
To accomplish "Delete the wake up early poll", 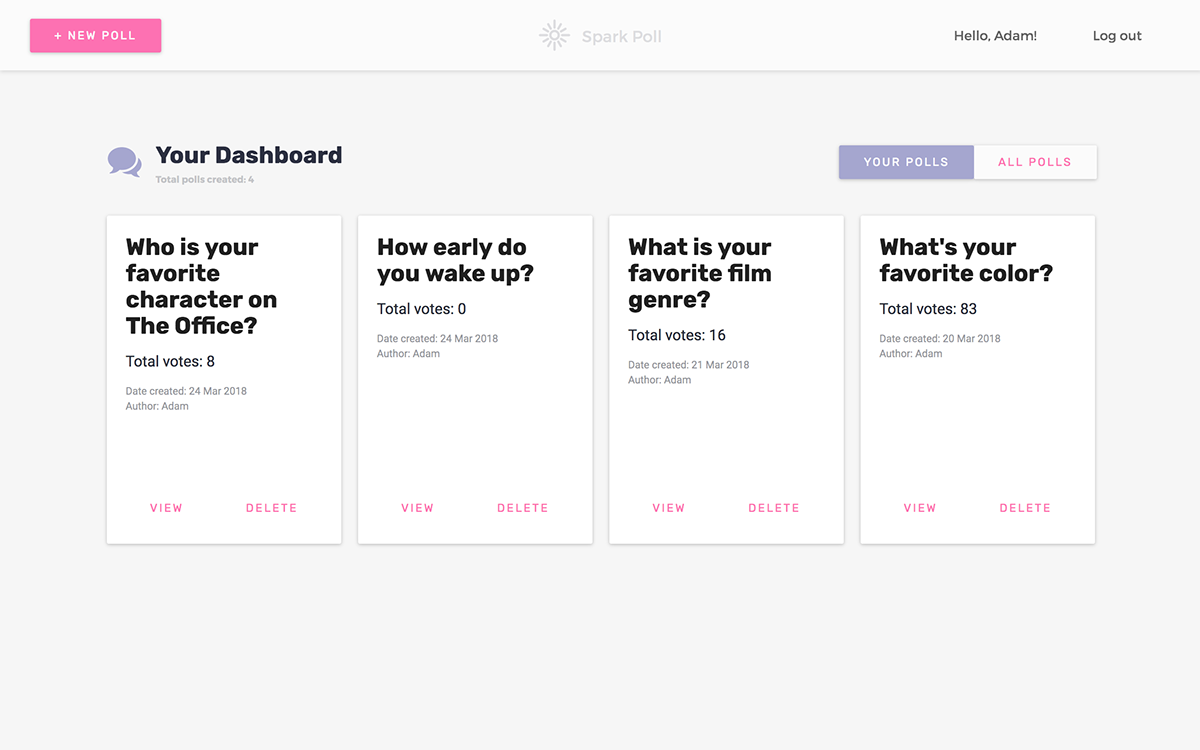I will pyautogui.click(x=523, y=508).
